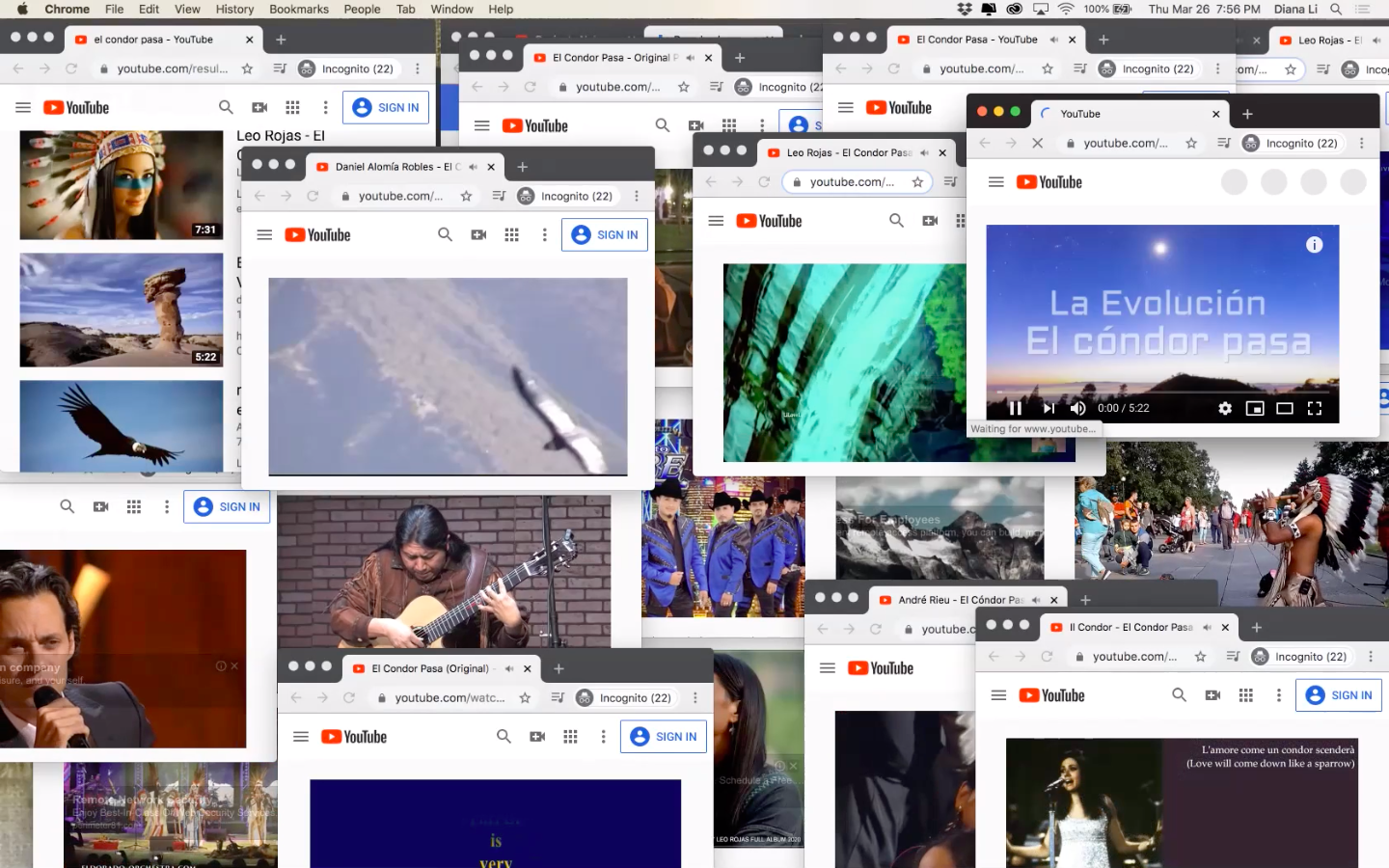The width and height of the screenshot is (1389, 868).
Task: Mute the André Rieu - El Cóndor Pasa tab audio
Action: [1036, 600]
